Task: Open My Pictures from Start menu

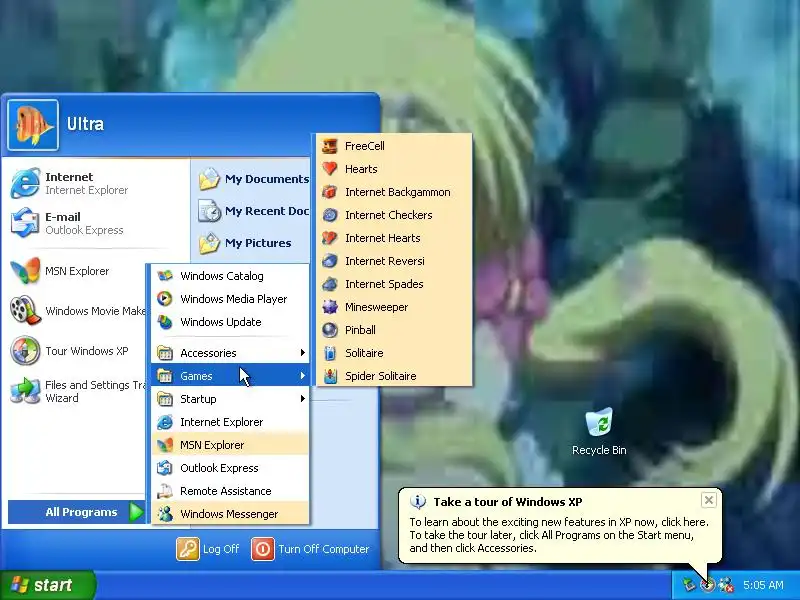Action: [245, 243]
